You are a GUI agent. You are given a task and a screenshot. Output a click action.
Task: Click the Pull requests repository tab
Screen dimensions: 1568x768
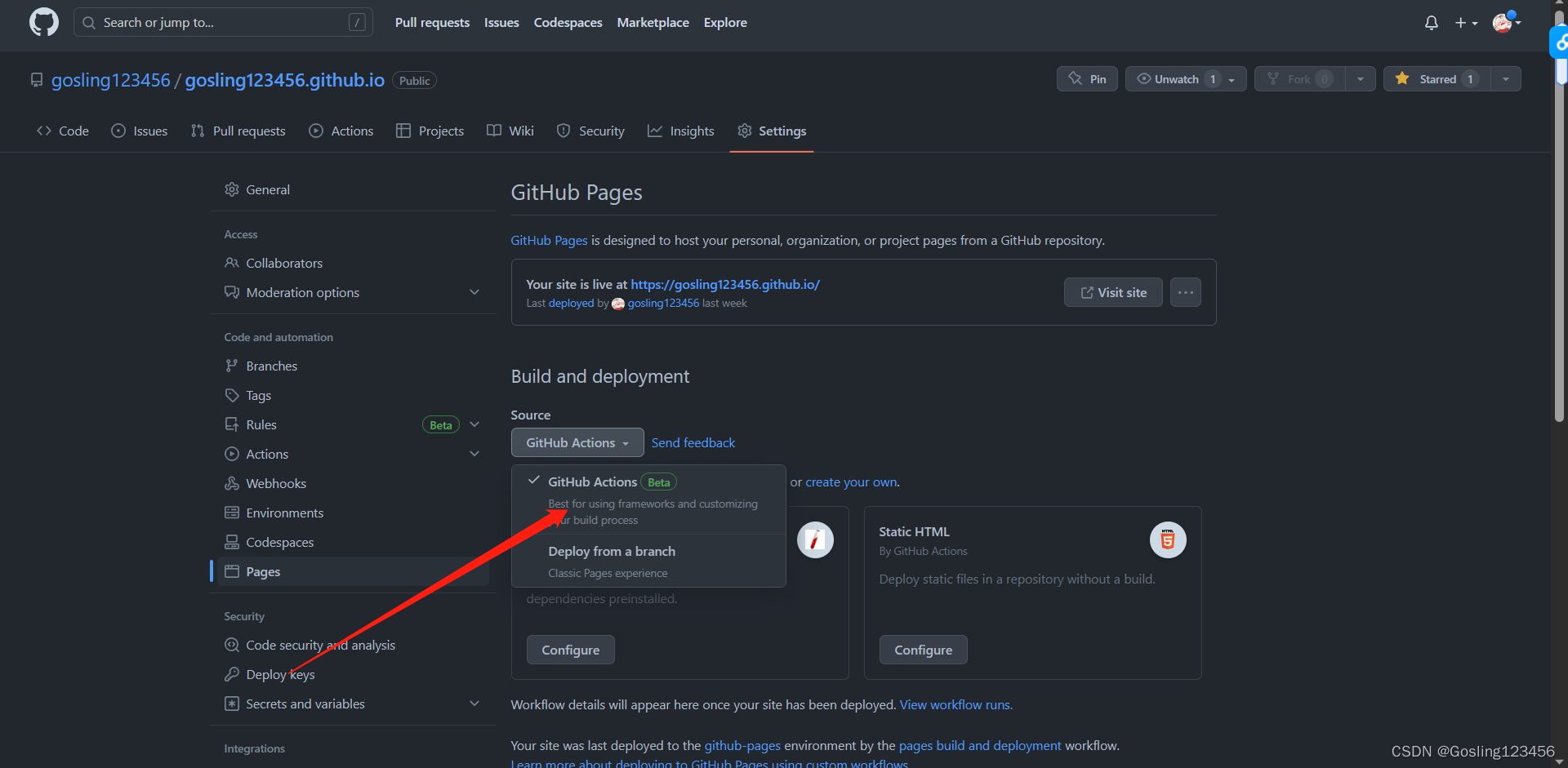click(x=238, y=131)
